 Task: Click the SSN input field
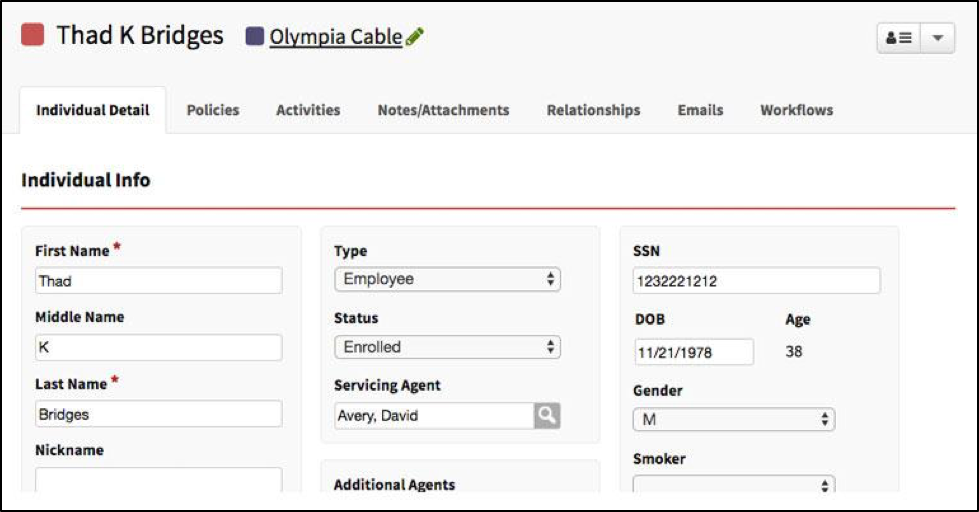757,281
